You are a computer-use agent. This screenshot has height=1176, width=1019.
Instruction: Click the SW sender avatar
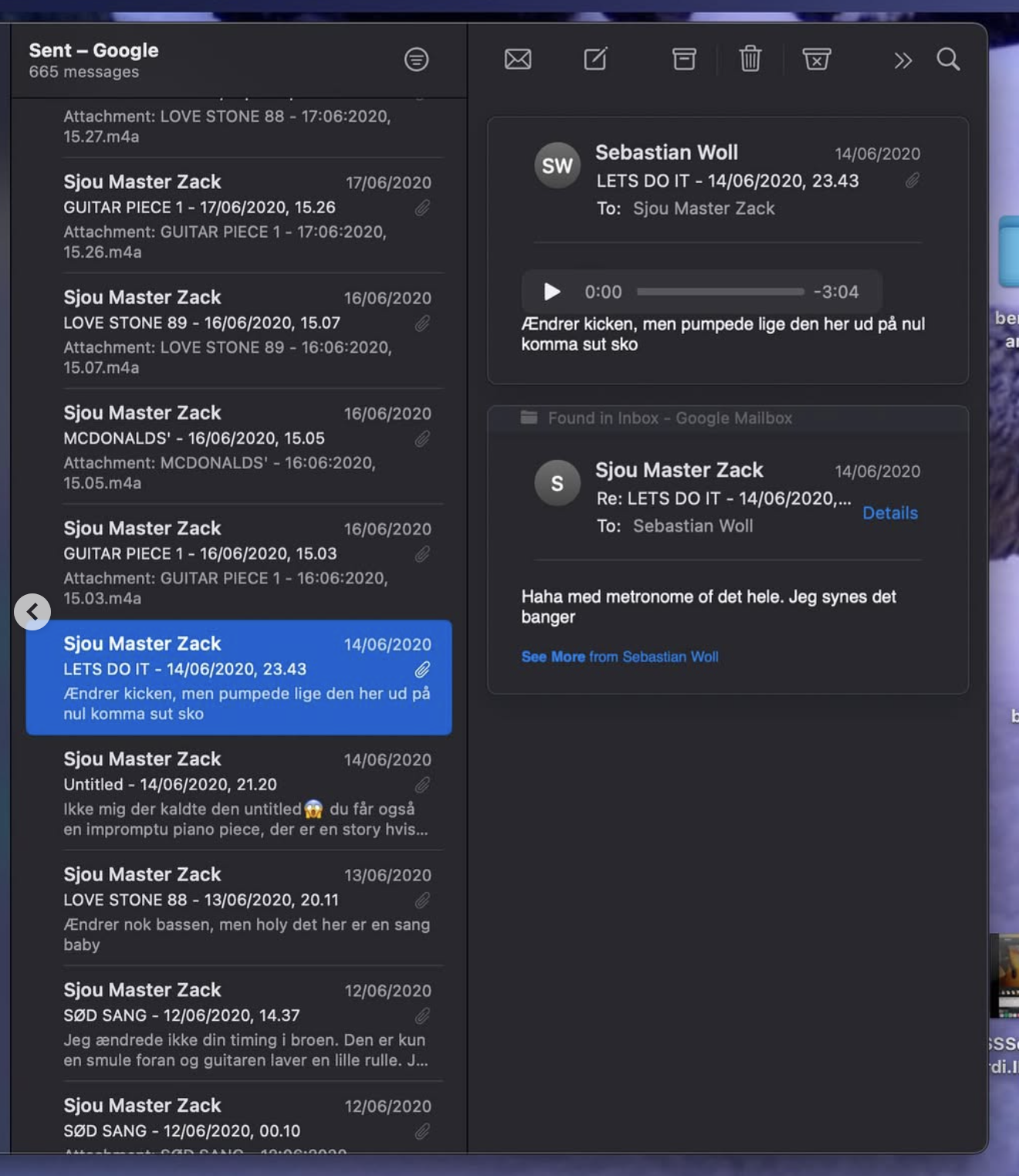[557, 165]
